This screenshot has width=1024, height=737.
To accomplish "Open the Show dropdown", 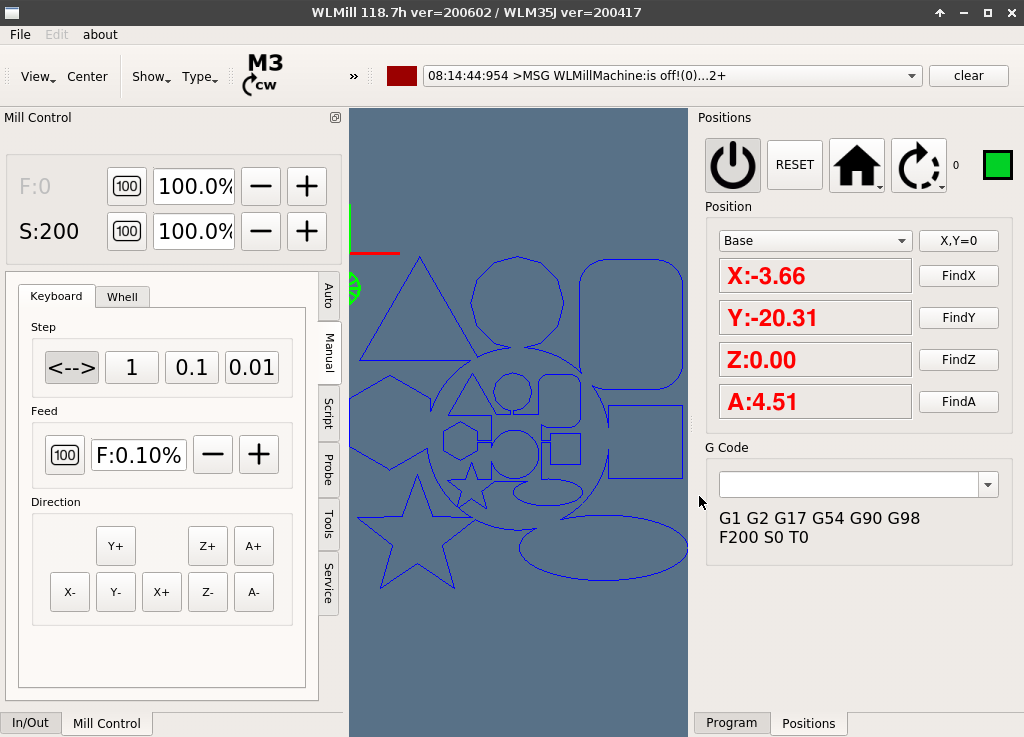I will 152,76.
